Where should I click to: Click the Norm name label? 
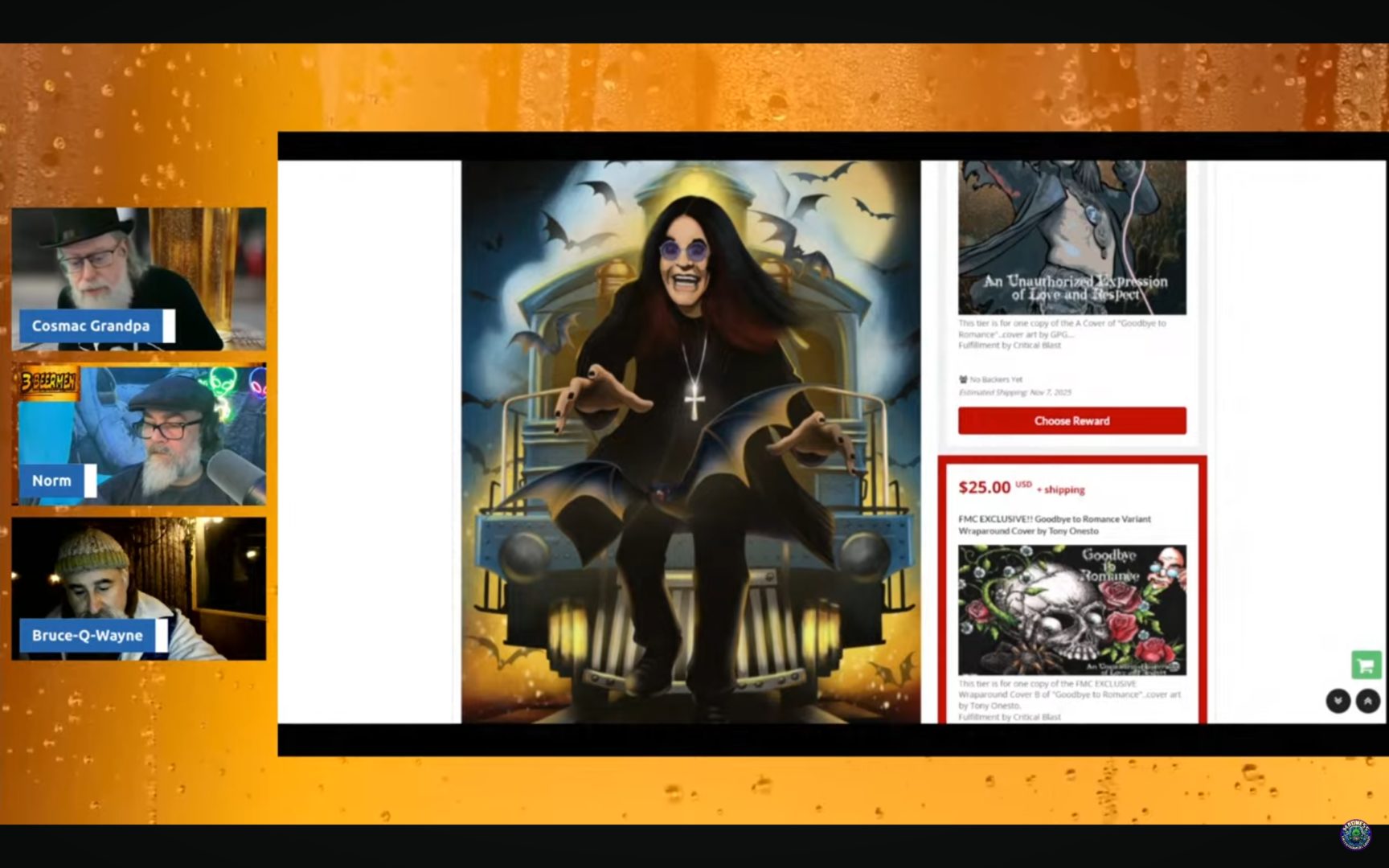coord(52,481)
